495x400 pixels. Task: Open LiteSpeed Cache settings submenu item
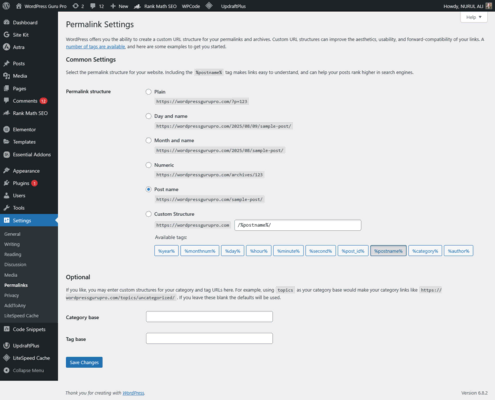[x=21, y=316]
